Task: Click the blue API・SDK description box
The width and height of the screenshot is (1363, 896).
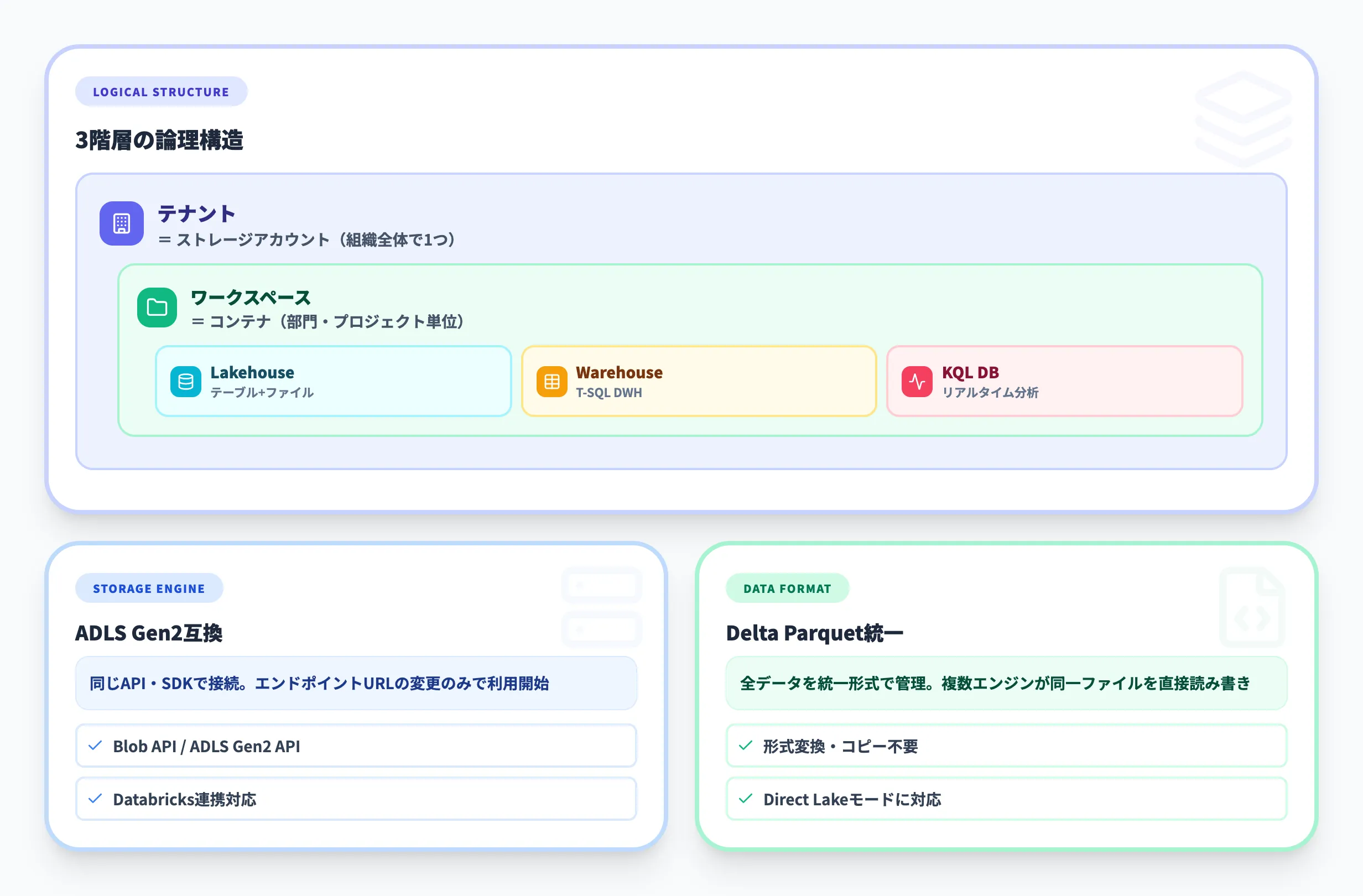Action: (356, 684)
